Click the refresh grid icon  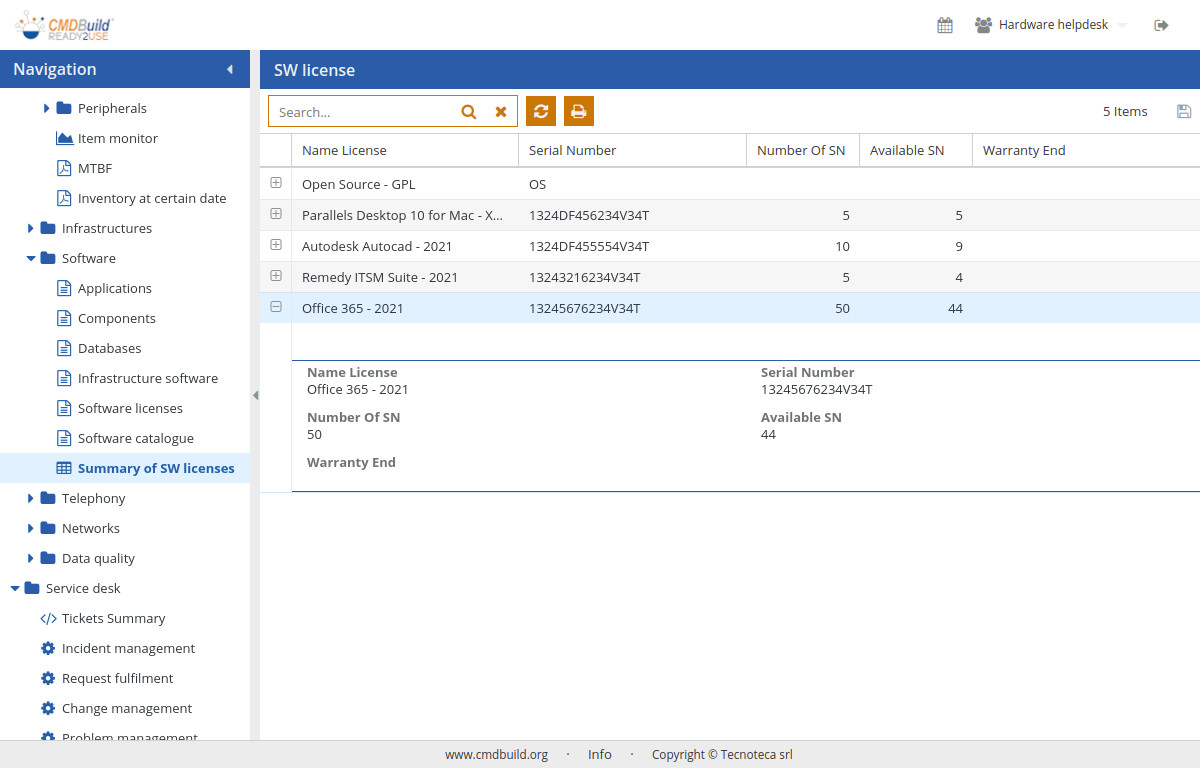click(541, 112)
